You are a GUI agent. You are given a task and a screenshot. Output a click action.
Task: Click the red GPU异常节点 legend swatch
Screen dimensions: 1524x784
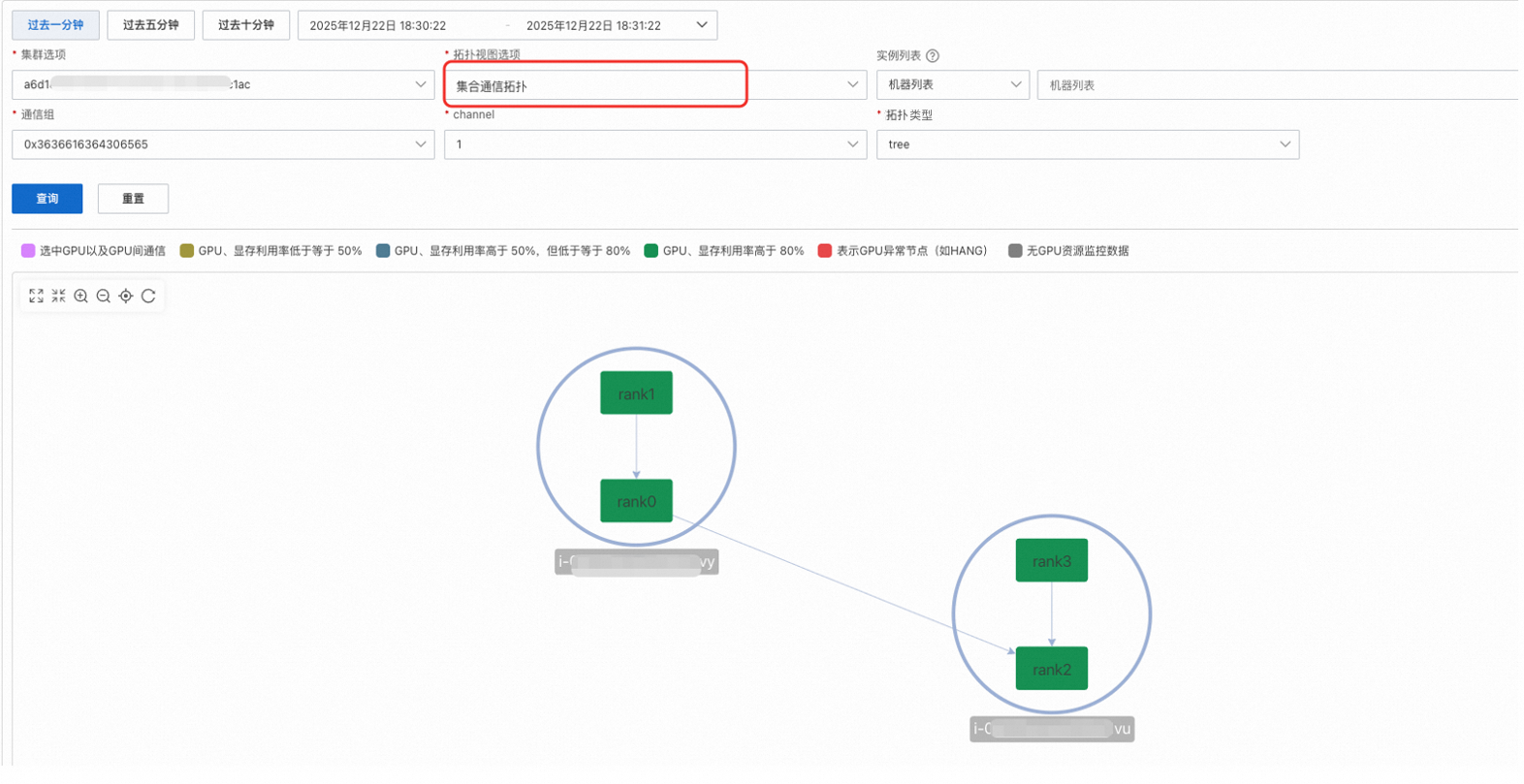(x=825, y=250)
